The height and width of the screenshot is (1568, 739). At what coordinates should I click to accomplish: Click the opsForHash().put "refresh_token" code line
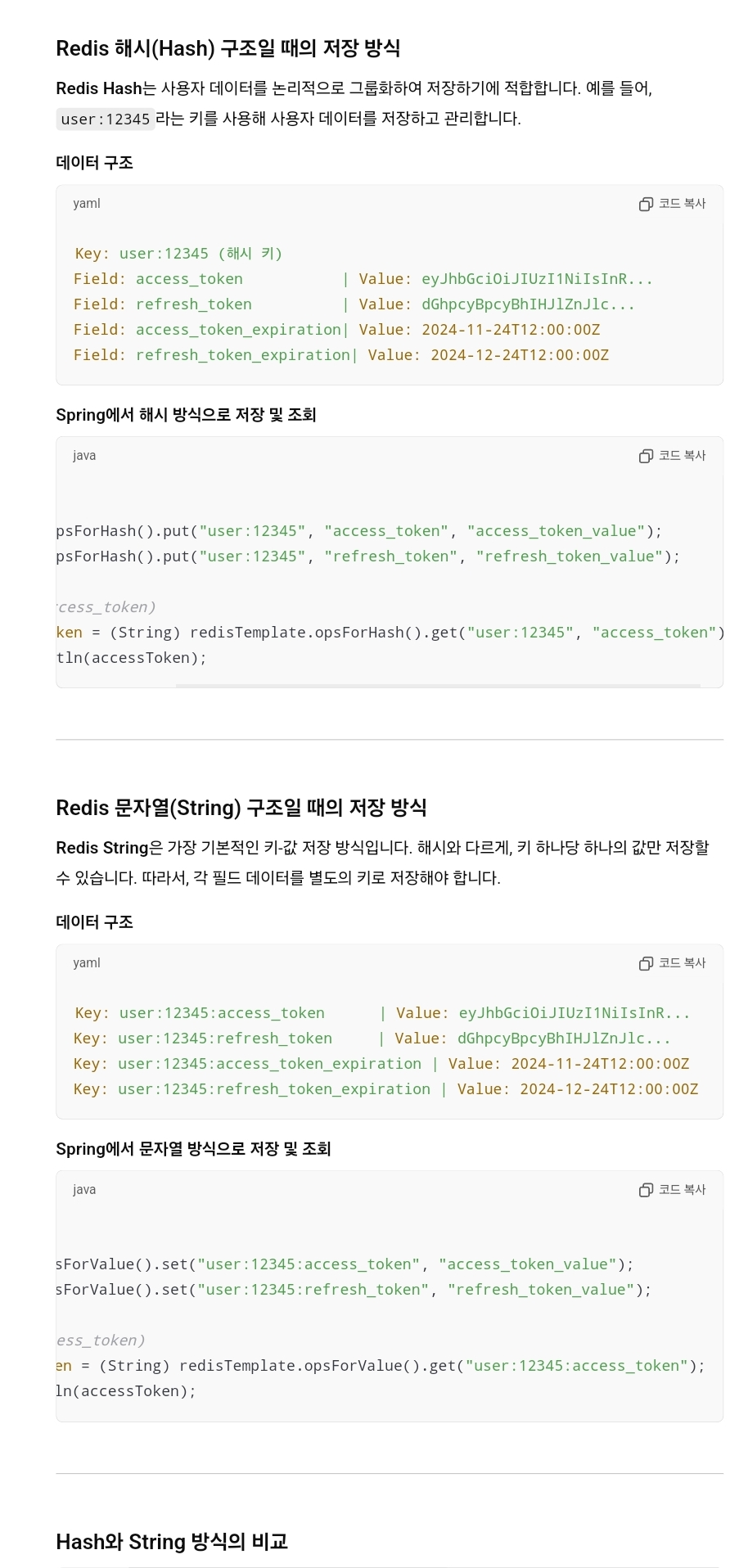(x=368, y=556)
